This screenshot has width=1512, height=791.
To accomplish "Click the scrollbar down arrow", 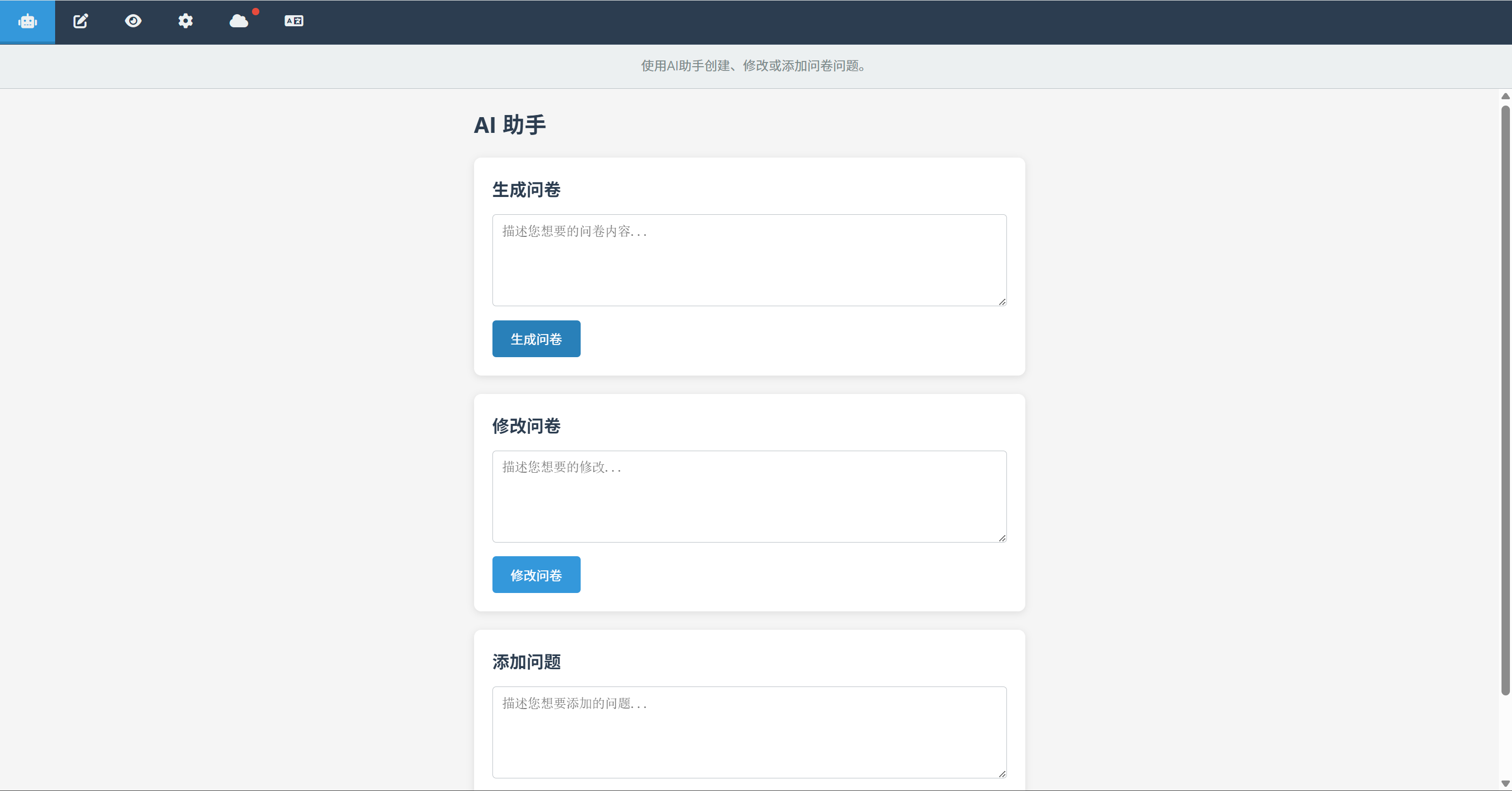I will 1505,783.
